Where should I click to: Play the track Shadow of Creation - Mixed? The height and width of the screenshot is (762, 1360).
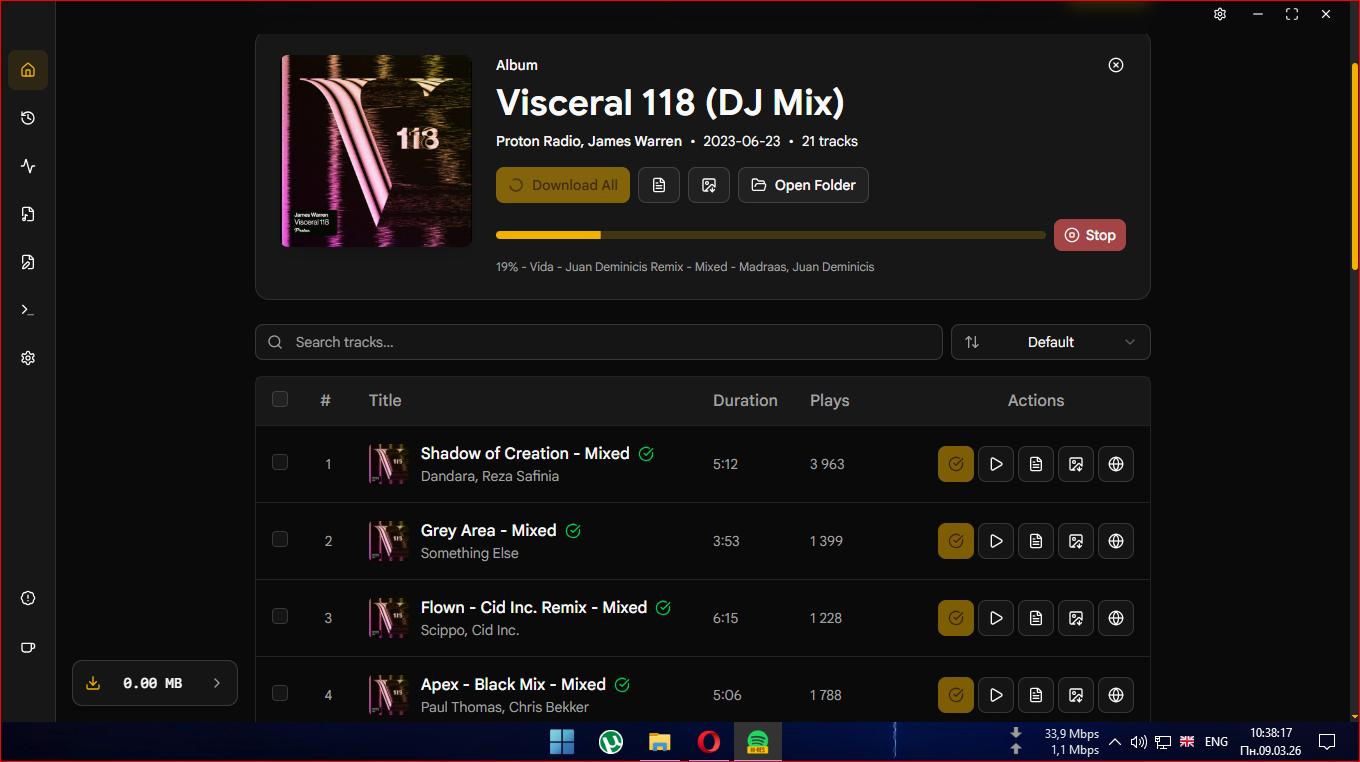tap(996, 464)
